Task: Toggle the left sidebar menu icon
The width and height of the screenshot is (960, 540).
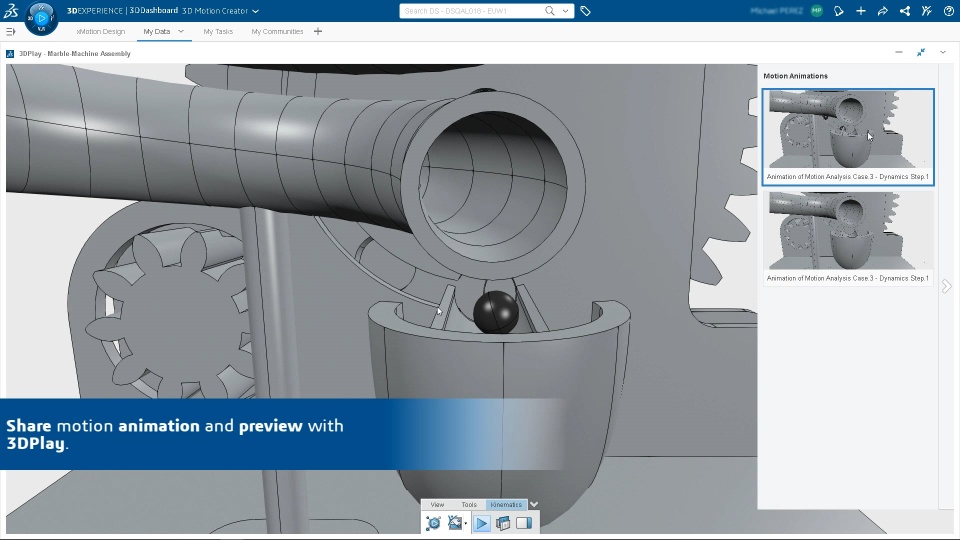Action: (x=10, y=31)
